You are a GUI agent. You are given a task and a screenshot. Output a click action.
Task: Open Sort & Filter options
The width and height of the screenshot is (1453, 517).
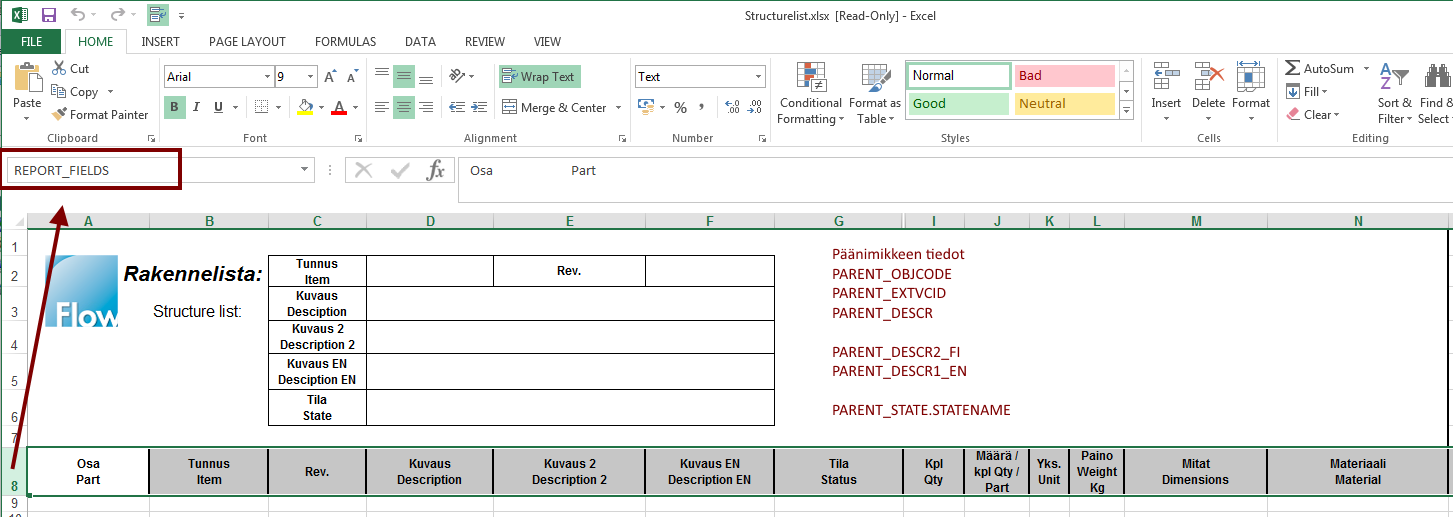[x=1394, y=95]
